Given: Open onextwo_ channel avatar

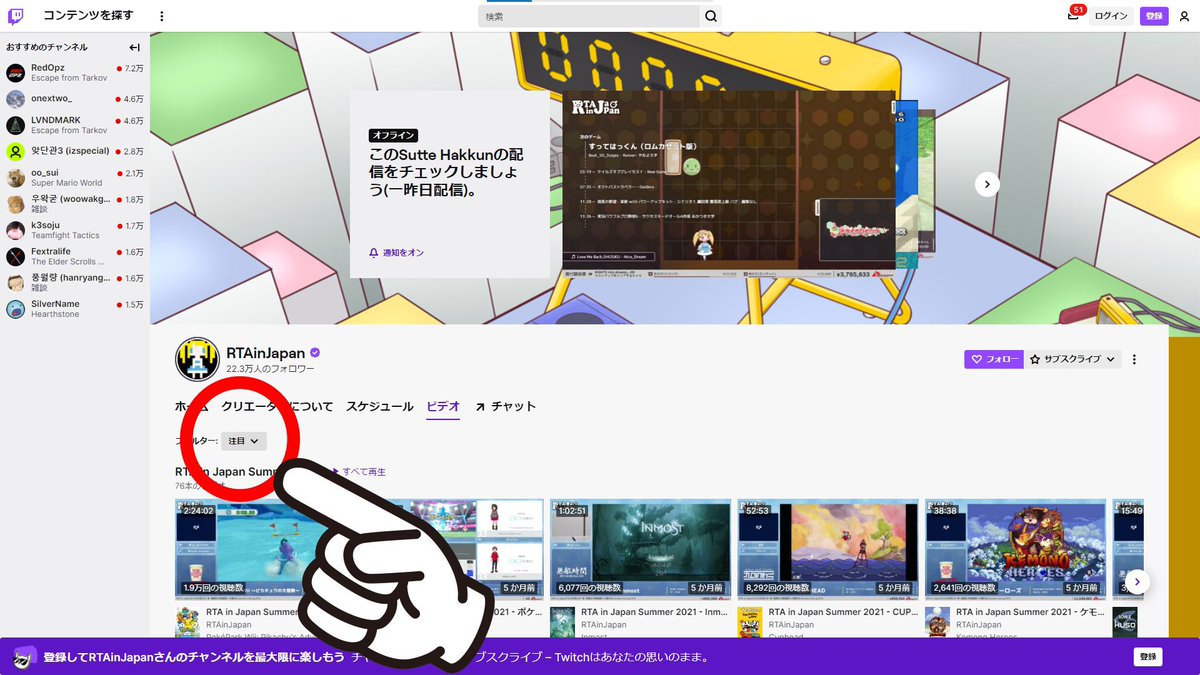Looking at the screenshot, I should tap(16, 99).
